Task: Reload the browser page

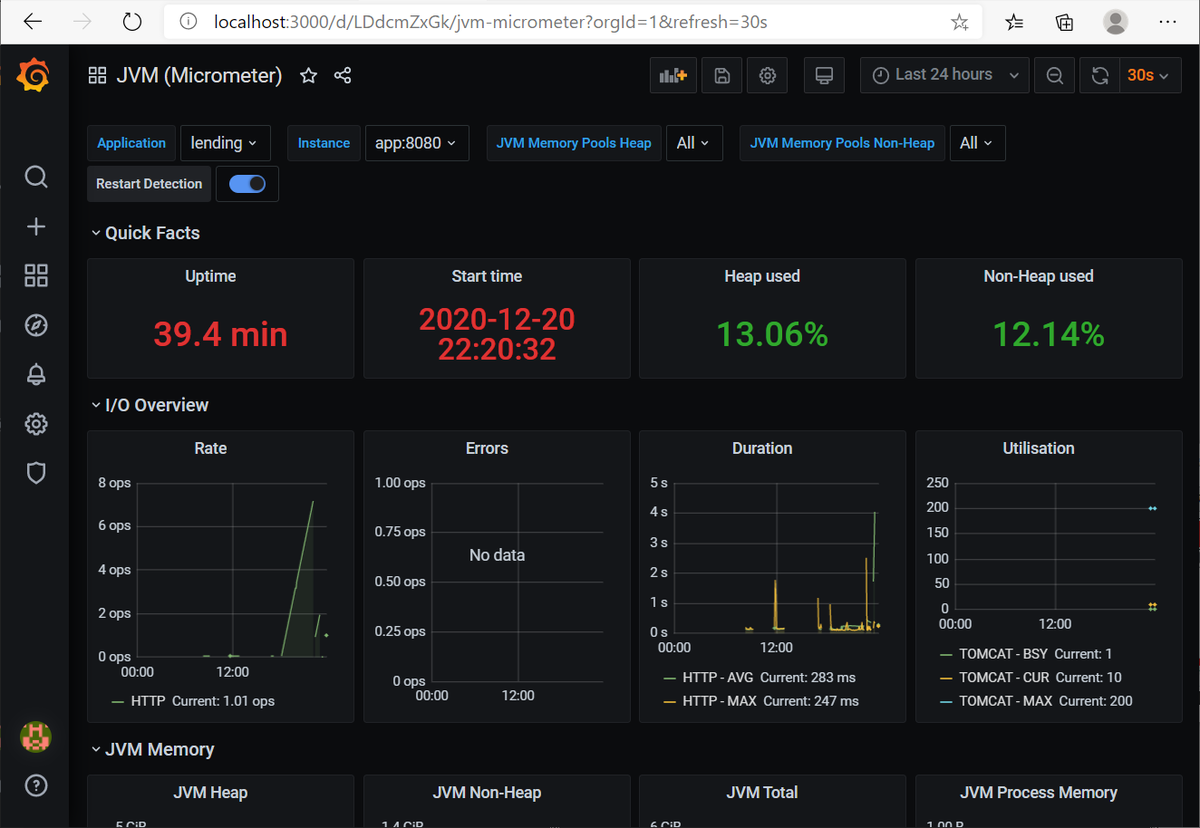Action: tap(132, 21)
